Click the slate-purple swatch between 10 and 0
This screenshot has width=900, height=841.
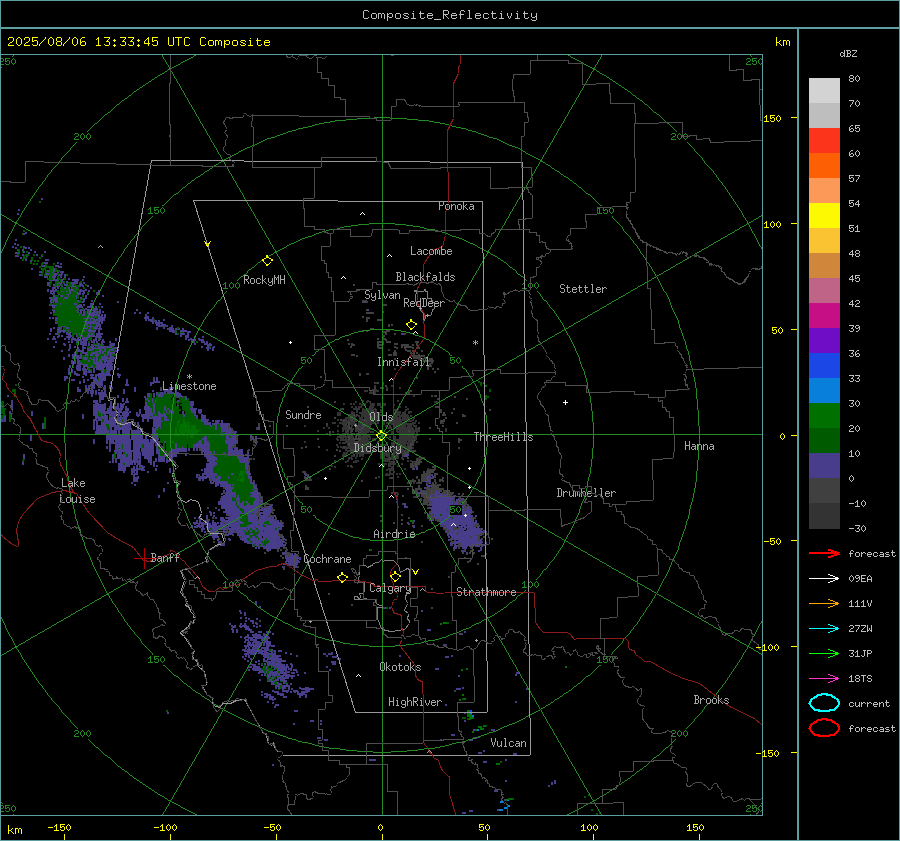point(824,466)
